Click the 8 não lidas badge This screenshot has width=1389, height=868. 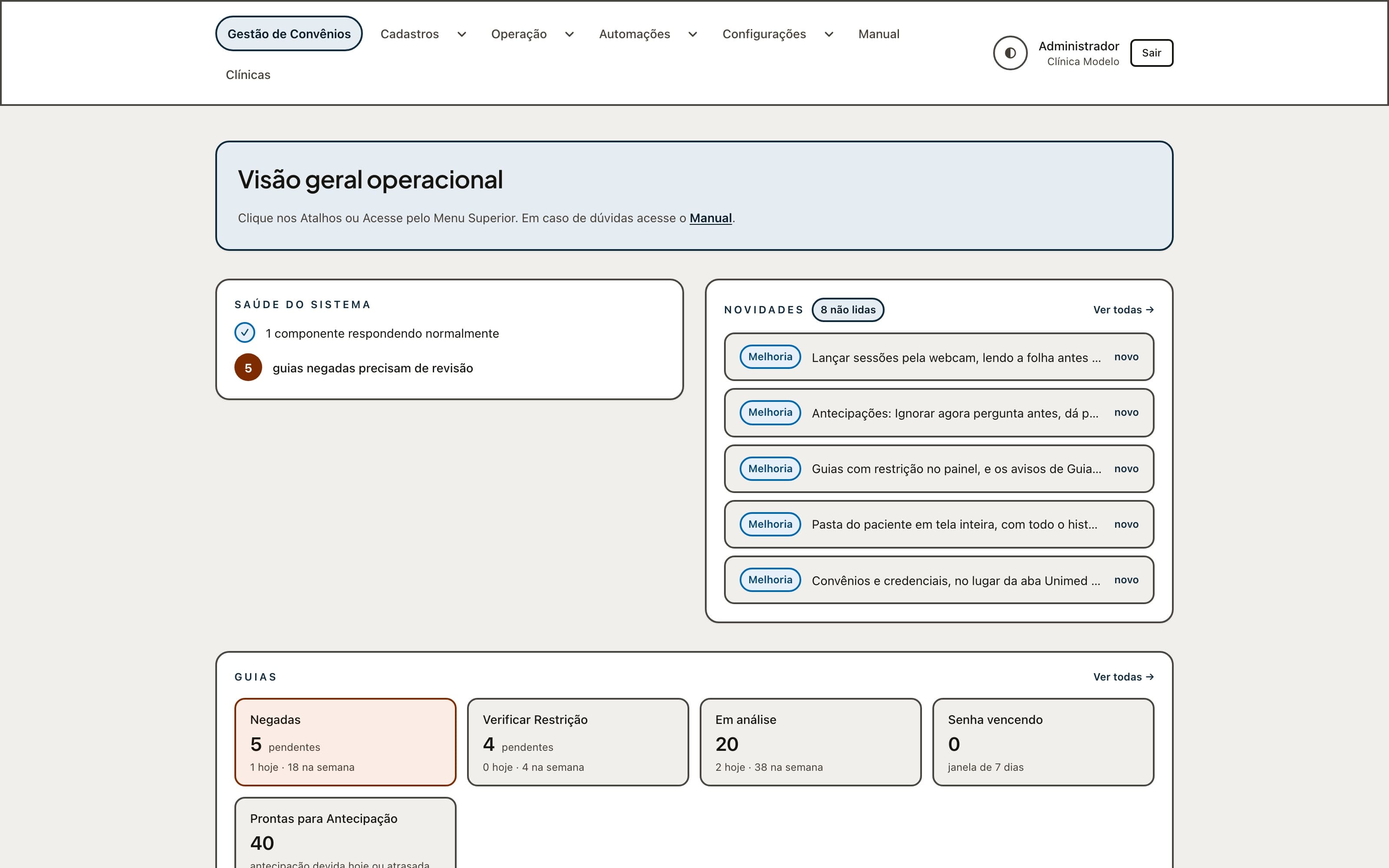[x=848, y=310]
